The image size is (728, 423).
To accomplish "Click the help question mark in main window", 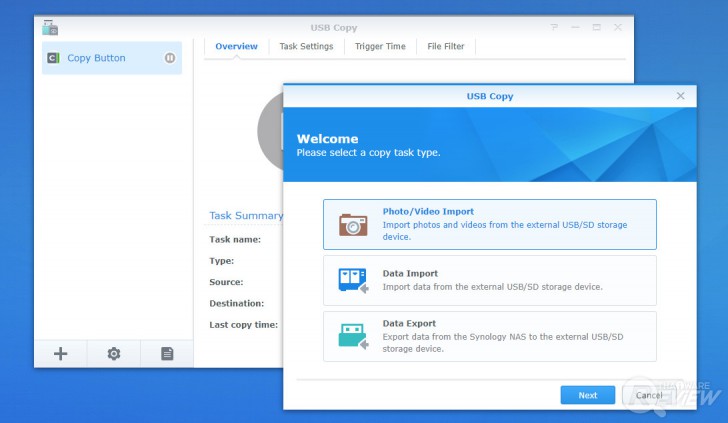I will [554, 27].
